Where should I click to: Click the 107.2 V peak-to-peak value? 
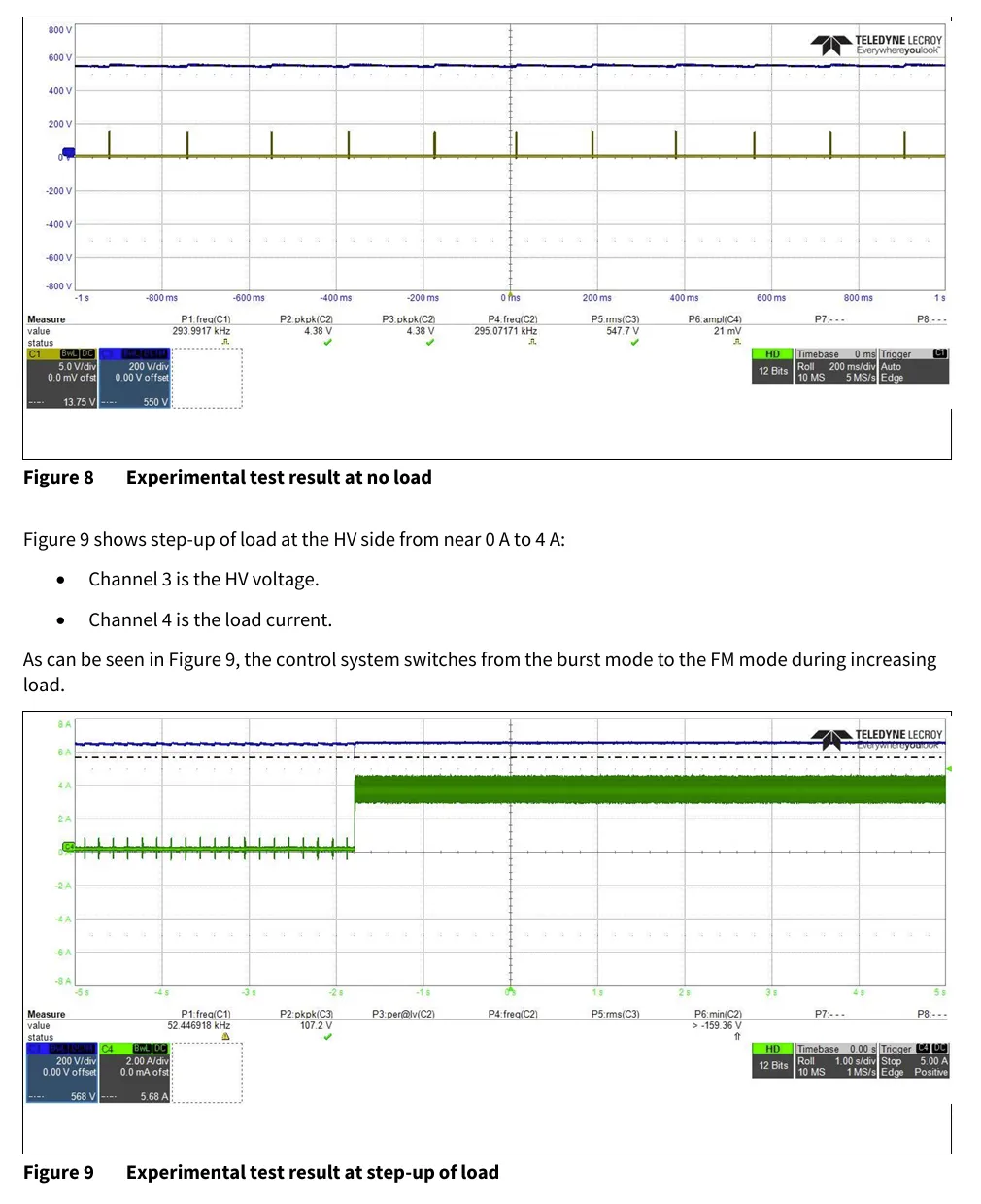[316, 1025]
